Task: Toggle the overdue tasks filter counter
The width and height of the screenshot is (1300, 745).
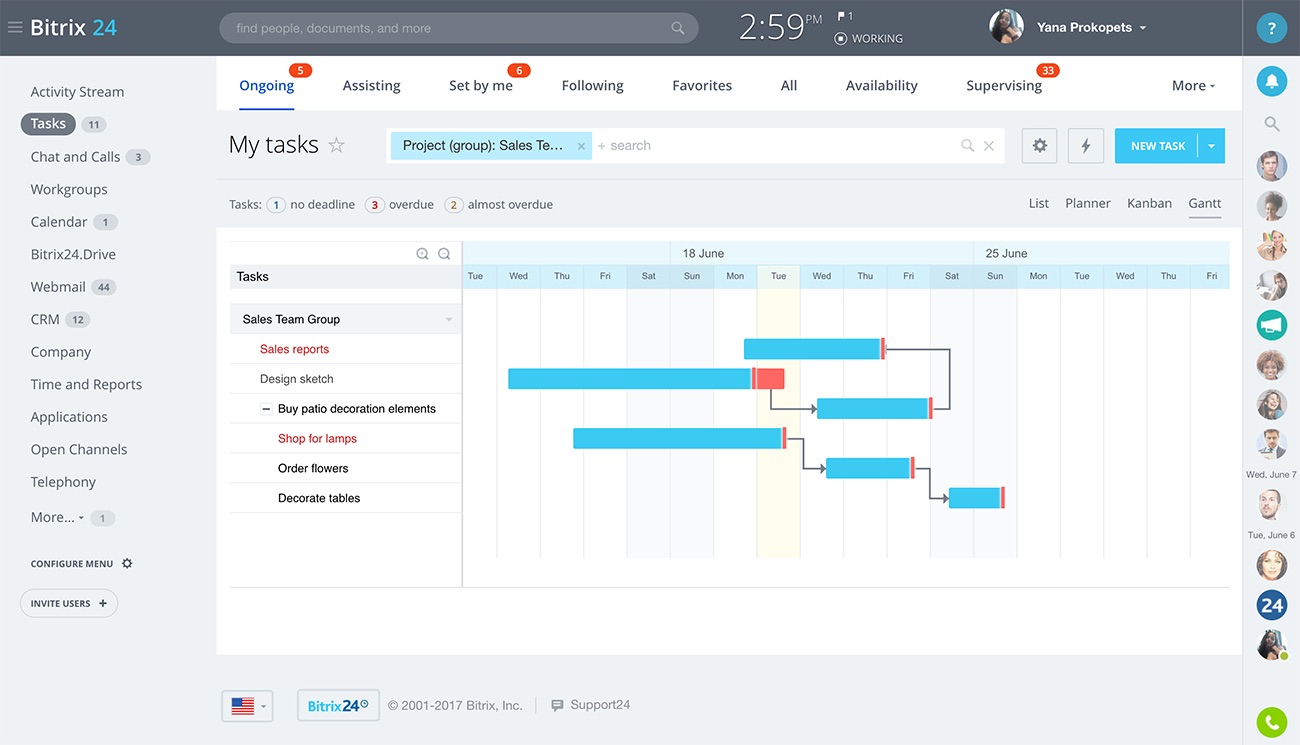Action: tap(375, 205)
